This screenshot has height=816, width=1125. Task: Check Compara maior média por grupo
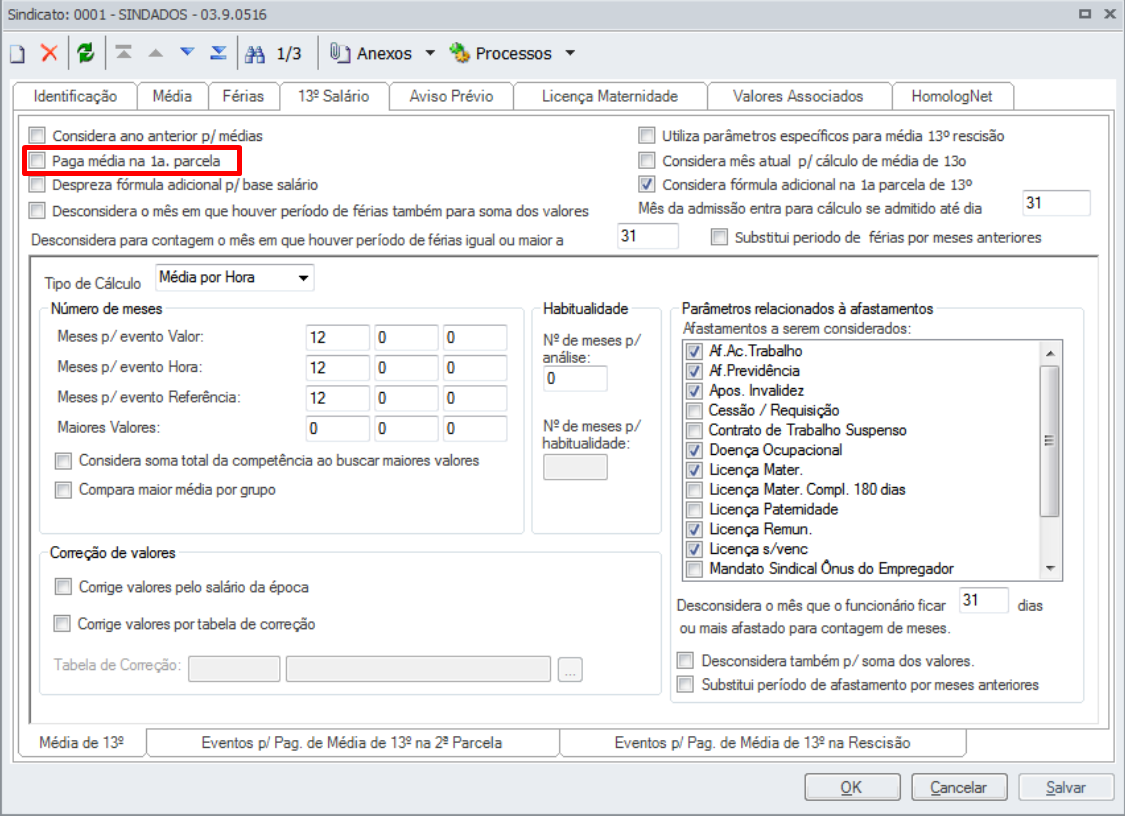pyautogui.click(x=64, y=490)
